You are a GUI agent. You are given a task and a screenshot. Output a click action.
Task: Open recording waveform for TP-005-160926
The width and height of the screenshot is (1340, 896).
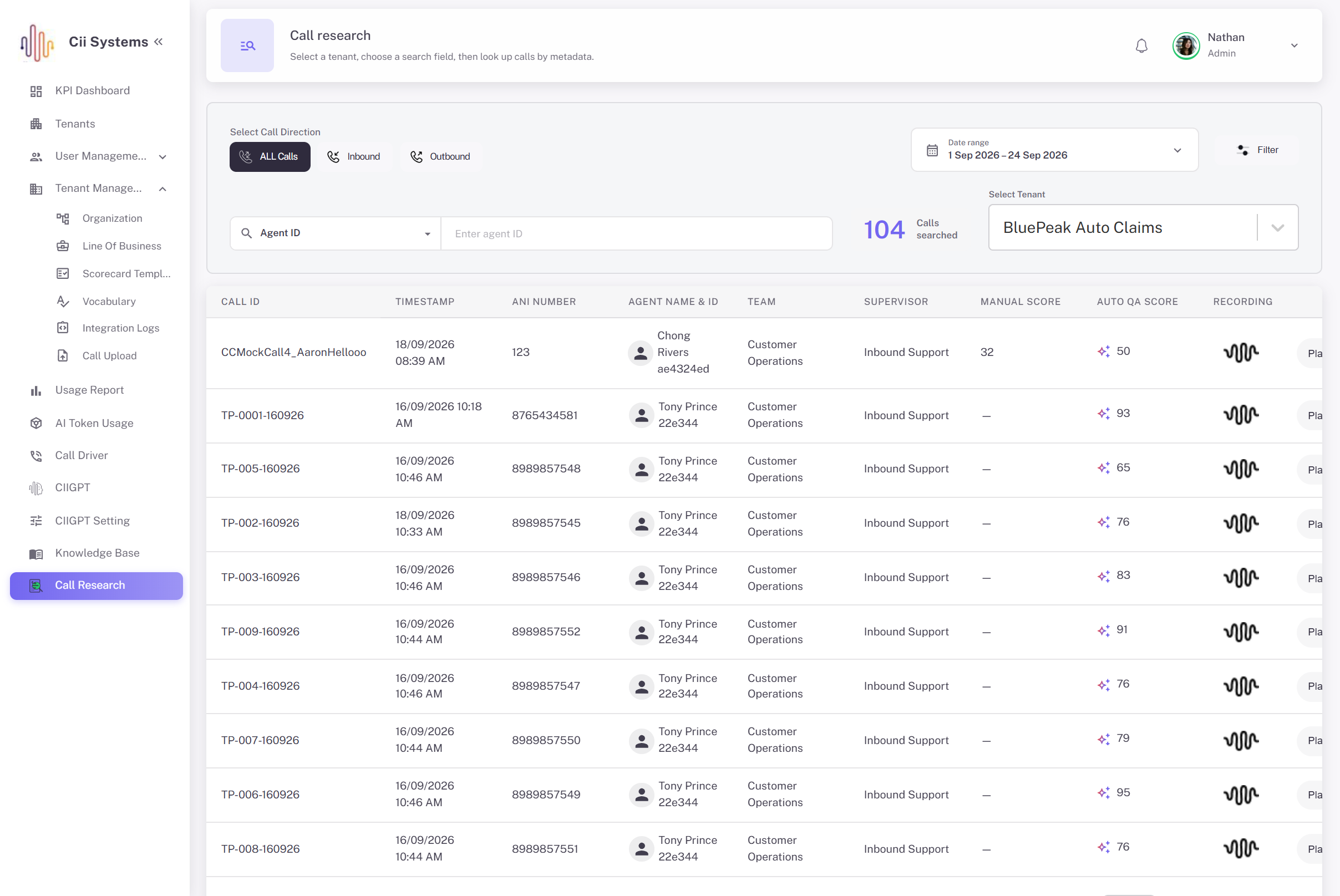click(1241, 469)
